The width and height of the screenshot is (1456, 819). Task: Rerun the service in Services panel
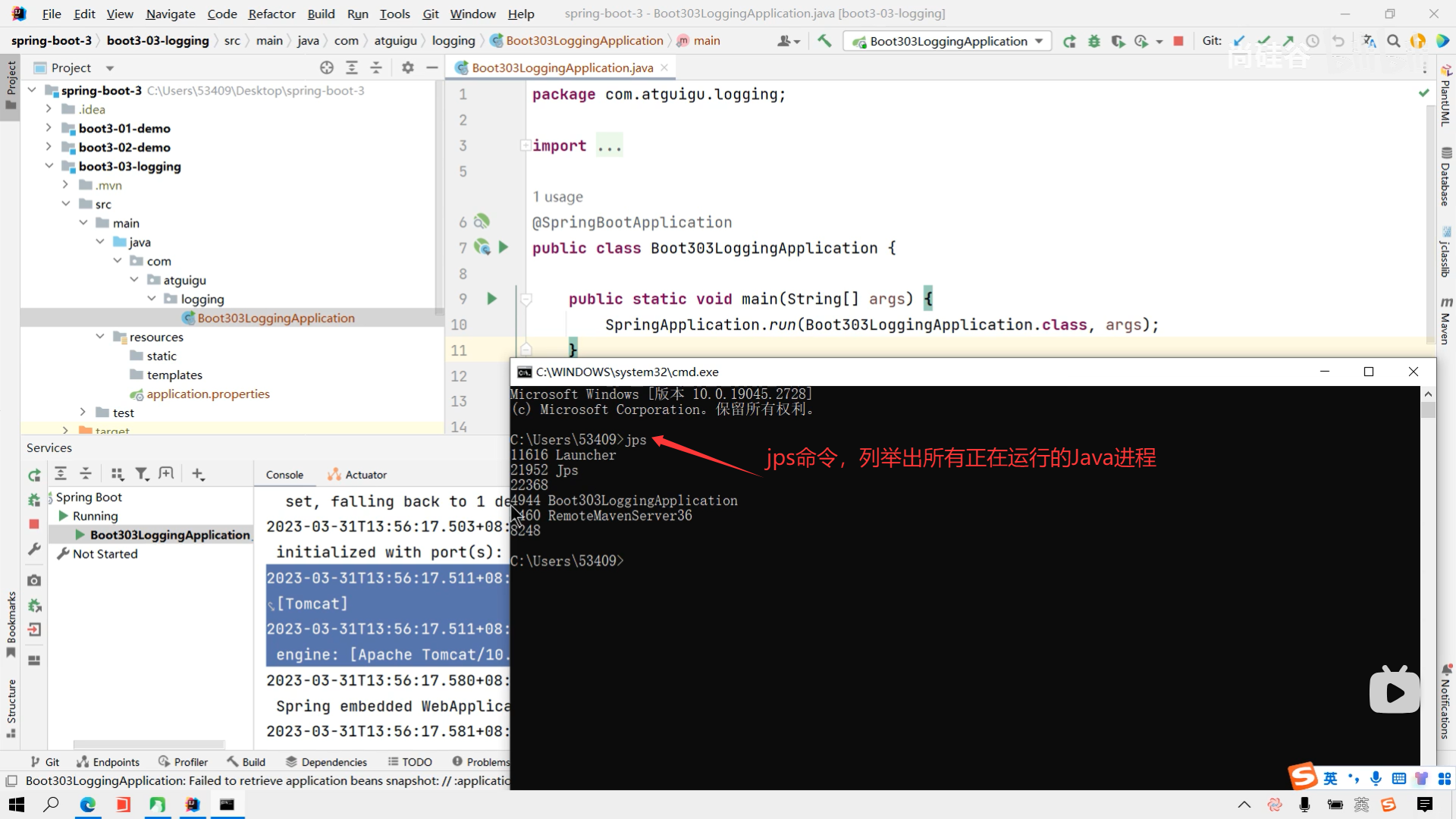(x=34, y=475)
